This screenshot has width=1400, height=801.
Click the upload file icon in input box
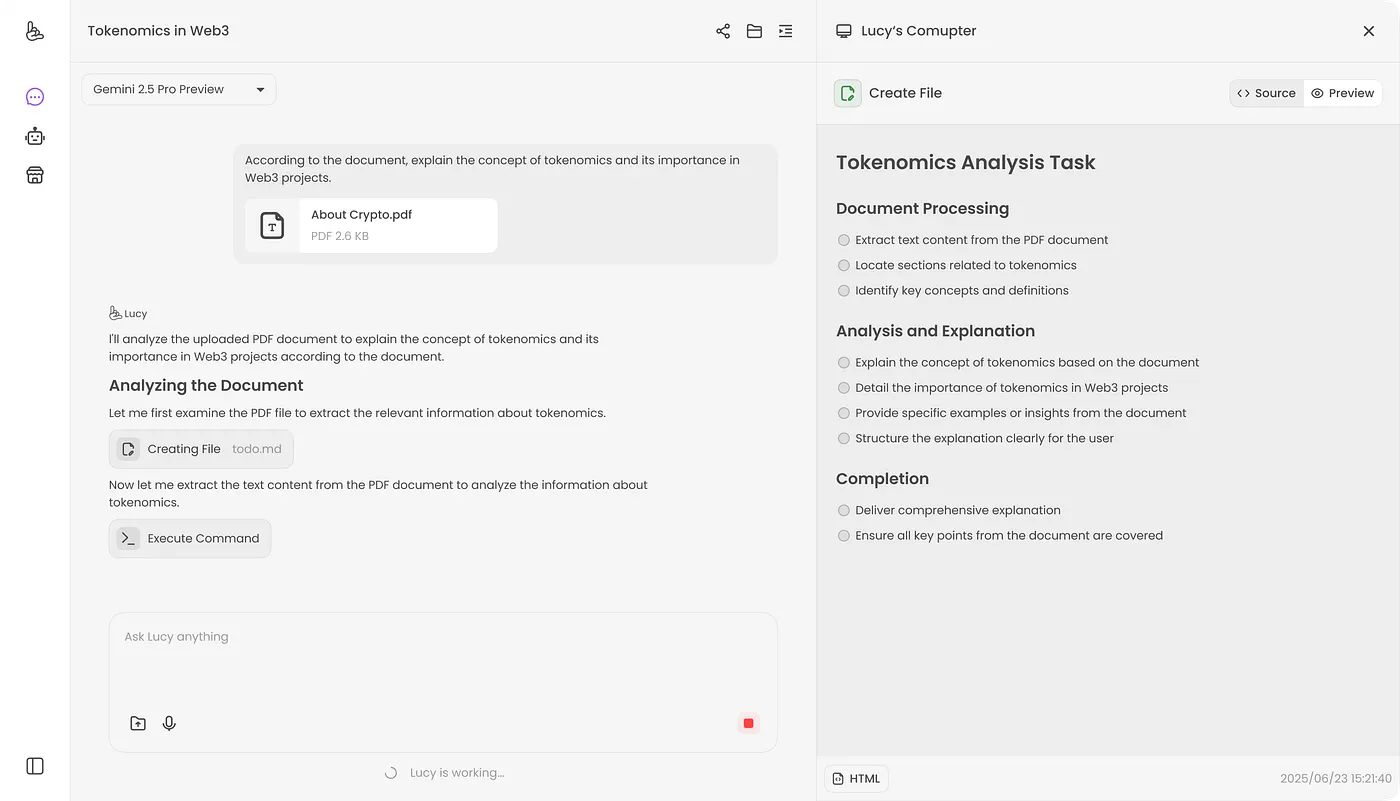[x=138, y=723]
